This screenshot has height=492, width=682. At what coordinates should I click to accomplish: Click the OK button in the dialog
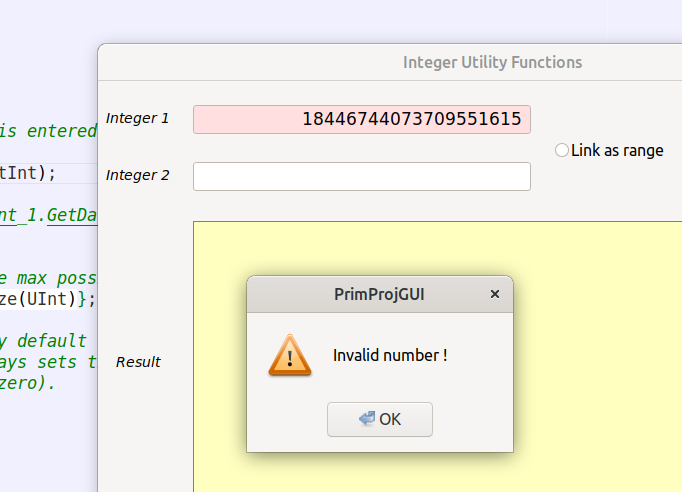pos(380,419)
